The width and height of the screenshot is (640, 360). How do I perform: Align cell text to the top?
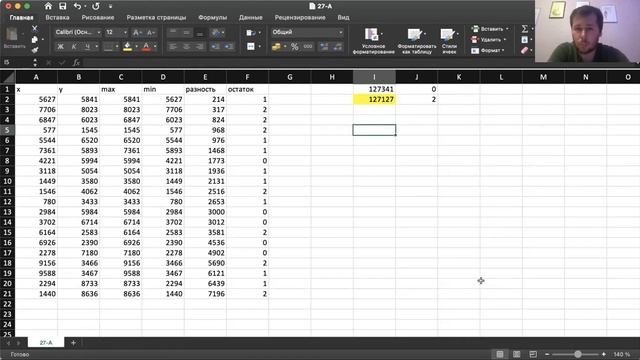(173, 32)
